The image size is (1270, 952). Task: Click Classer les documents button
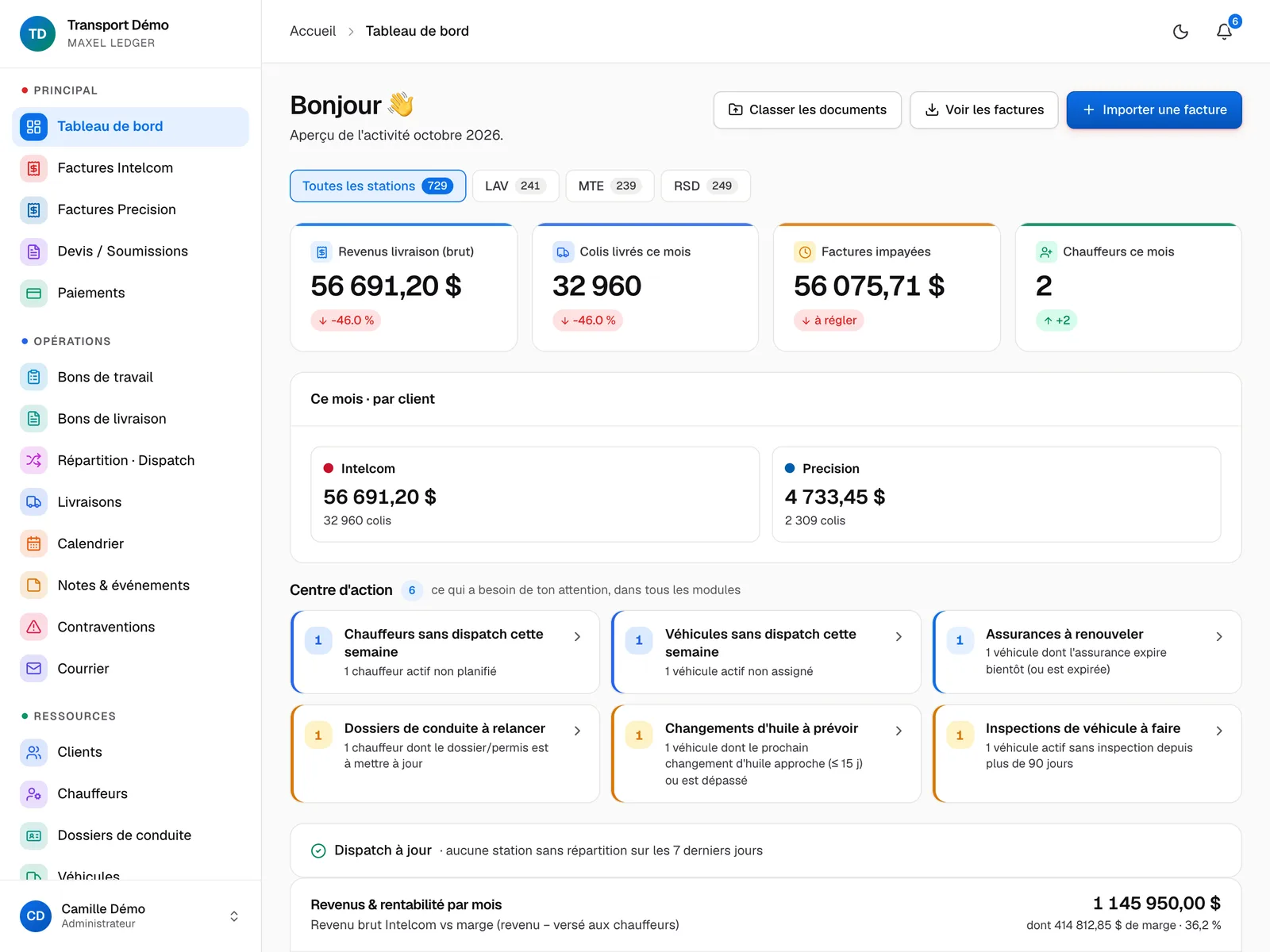click(807, 109)
